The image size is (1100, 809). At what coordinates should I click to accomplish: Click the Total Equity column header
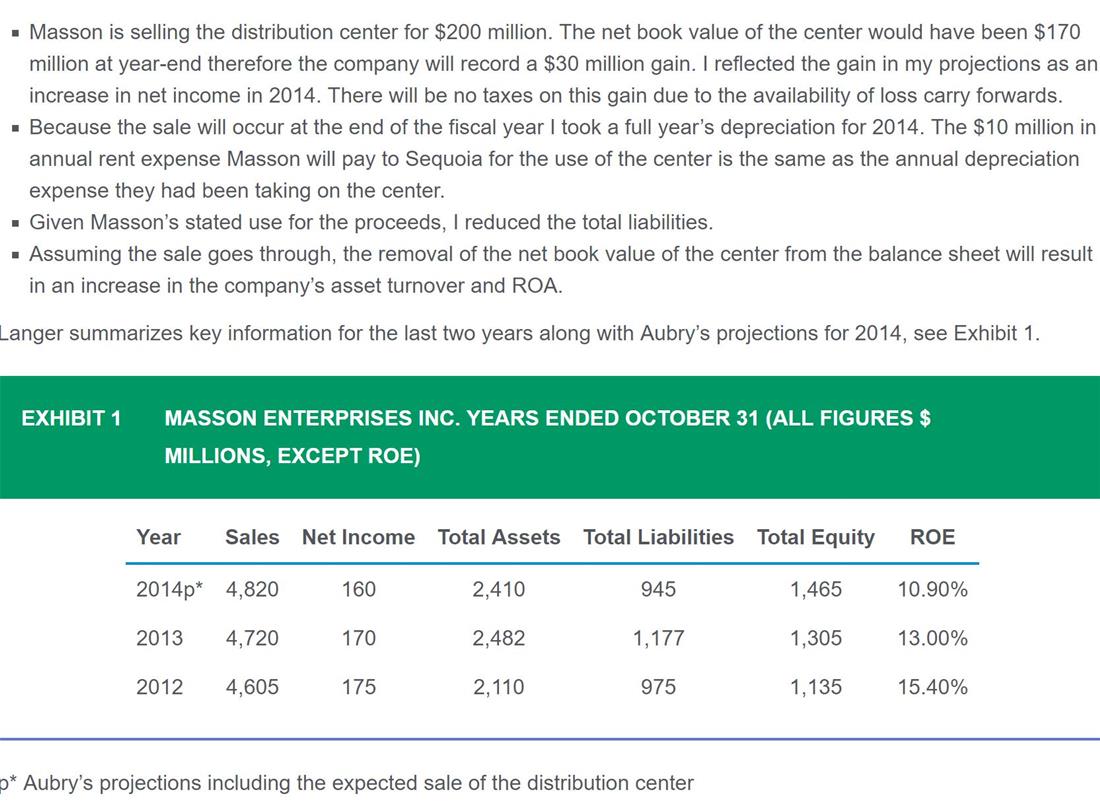pyautogui.click(x=816, y=538)
